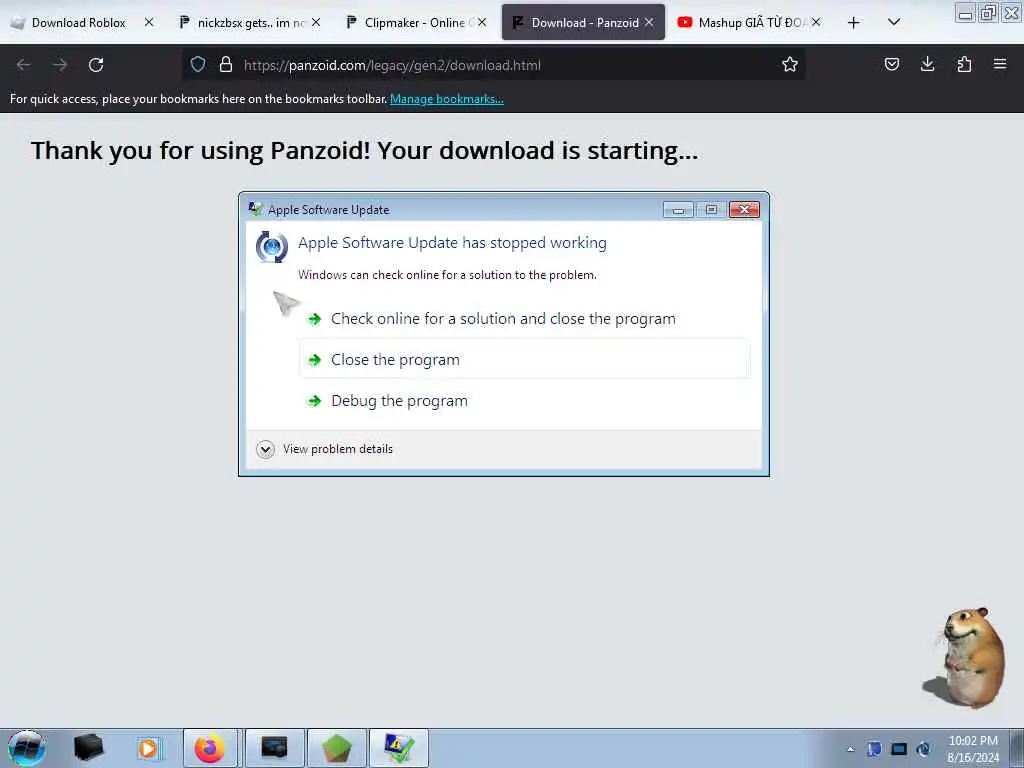Open the extensions puzzle icon
The image size is (1024, 768).
[x=964, y=64]
